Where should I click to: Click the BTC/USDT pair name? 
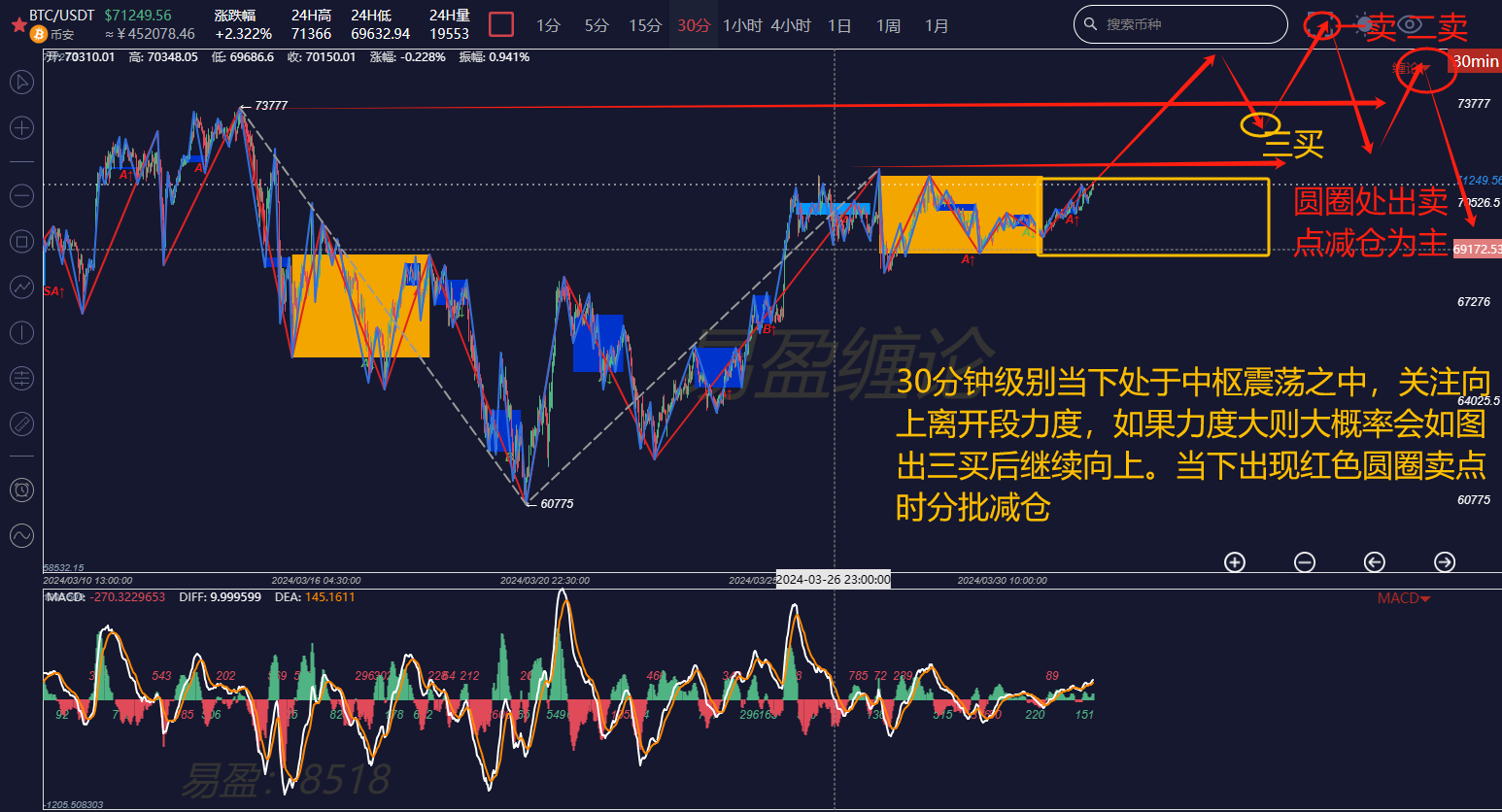tap(62, 16)
